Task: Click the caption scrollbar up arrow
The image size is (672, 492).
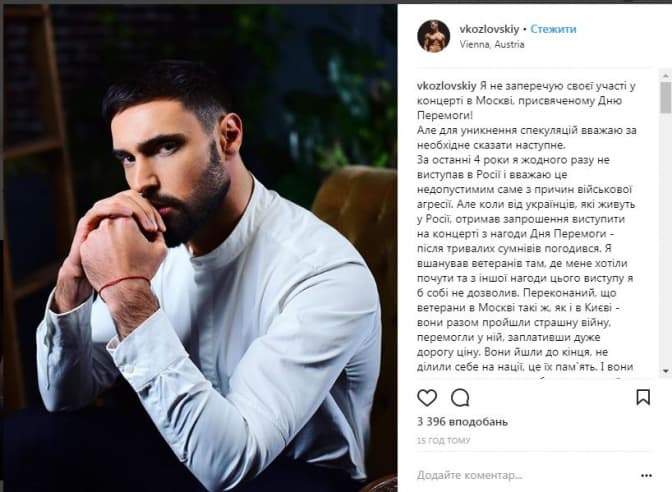Action: click(x=666, y=76)
